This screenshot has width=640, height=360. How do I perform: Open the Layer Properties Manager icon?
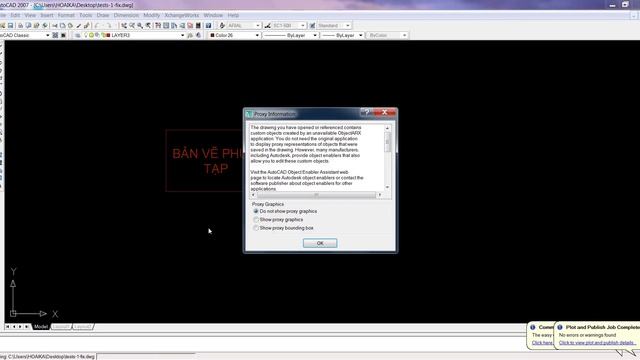[78, 35]
